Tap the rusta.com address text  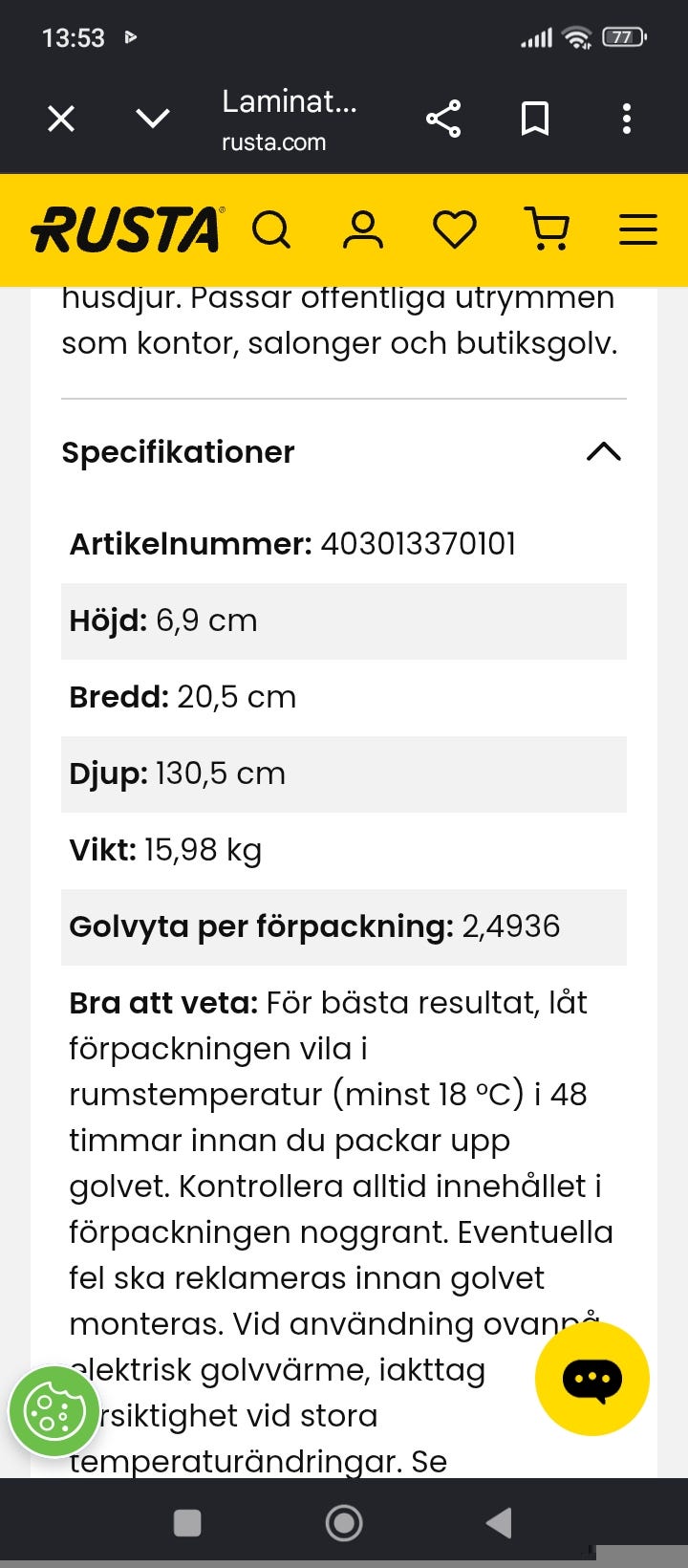(x=273, y=142)
